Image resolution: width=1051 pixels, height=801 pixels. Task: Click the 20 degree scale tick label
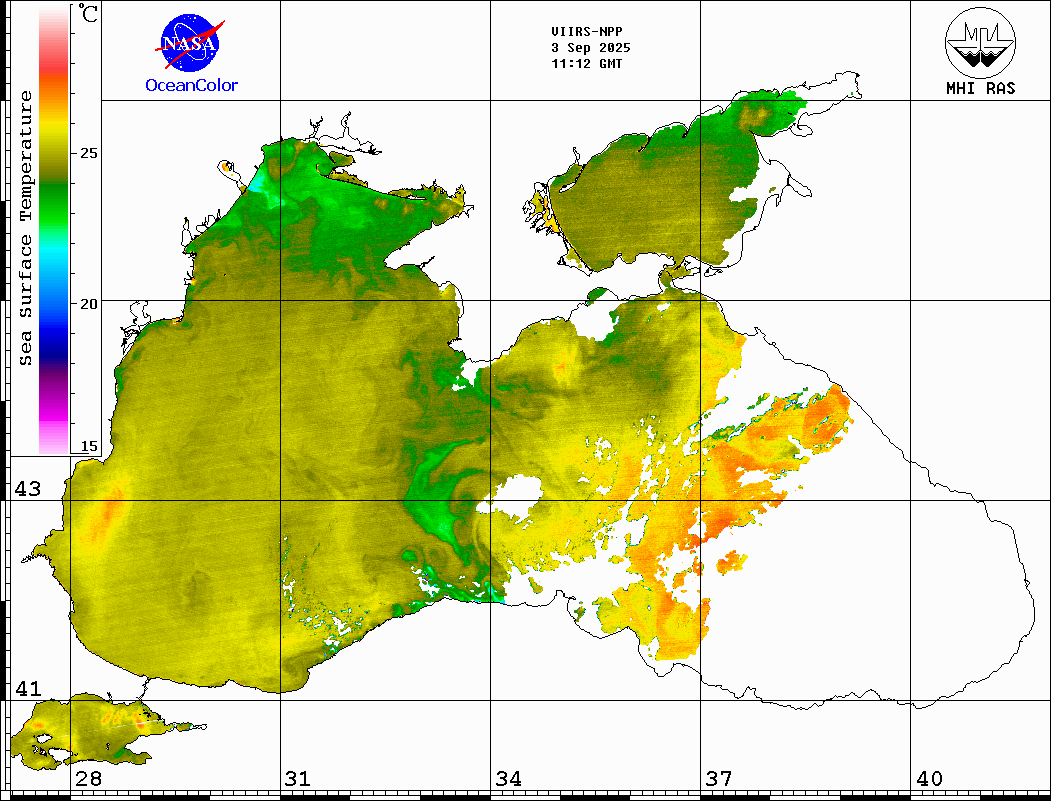(89, 303)
